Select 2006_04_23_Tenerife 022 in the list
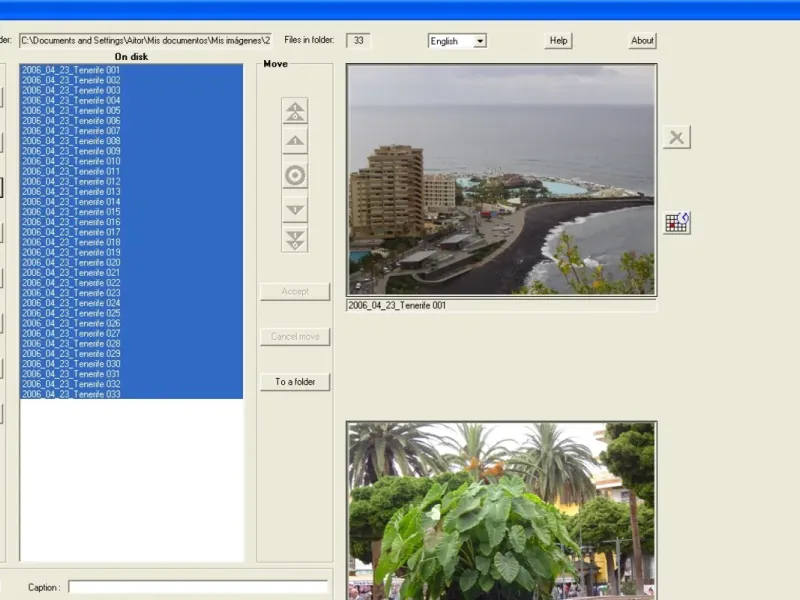800x600 pixels. point(131,283)
